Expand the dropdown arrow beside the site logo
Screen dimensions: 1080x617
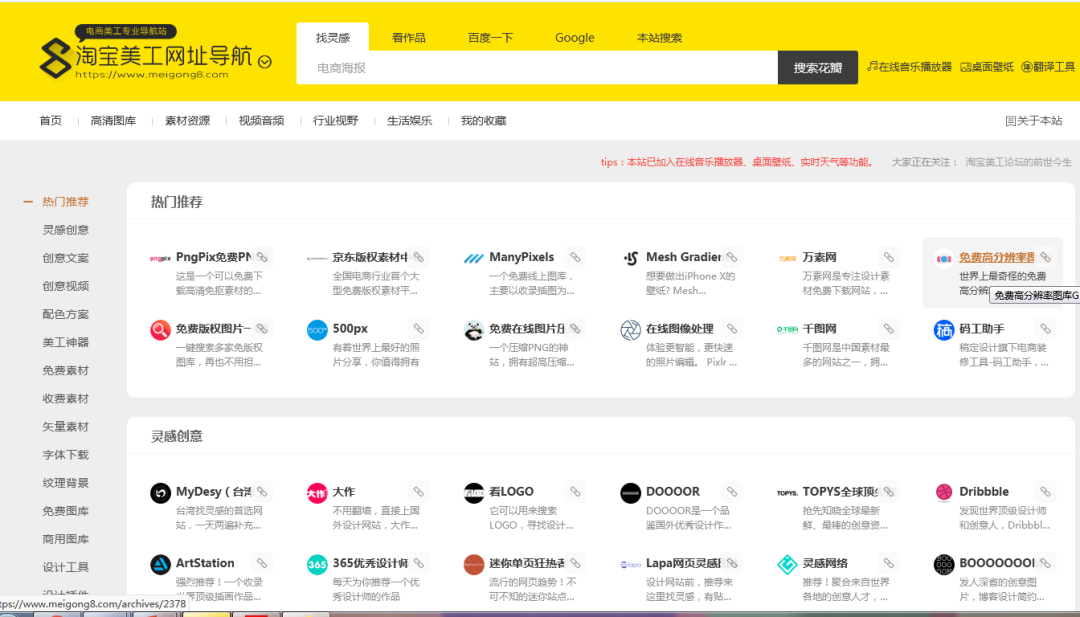(x=264, y=62)
